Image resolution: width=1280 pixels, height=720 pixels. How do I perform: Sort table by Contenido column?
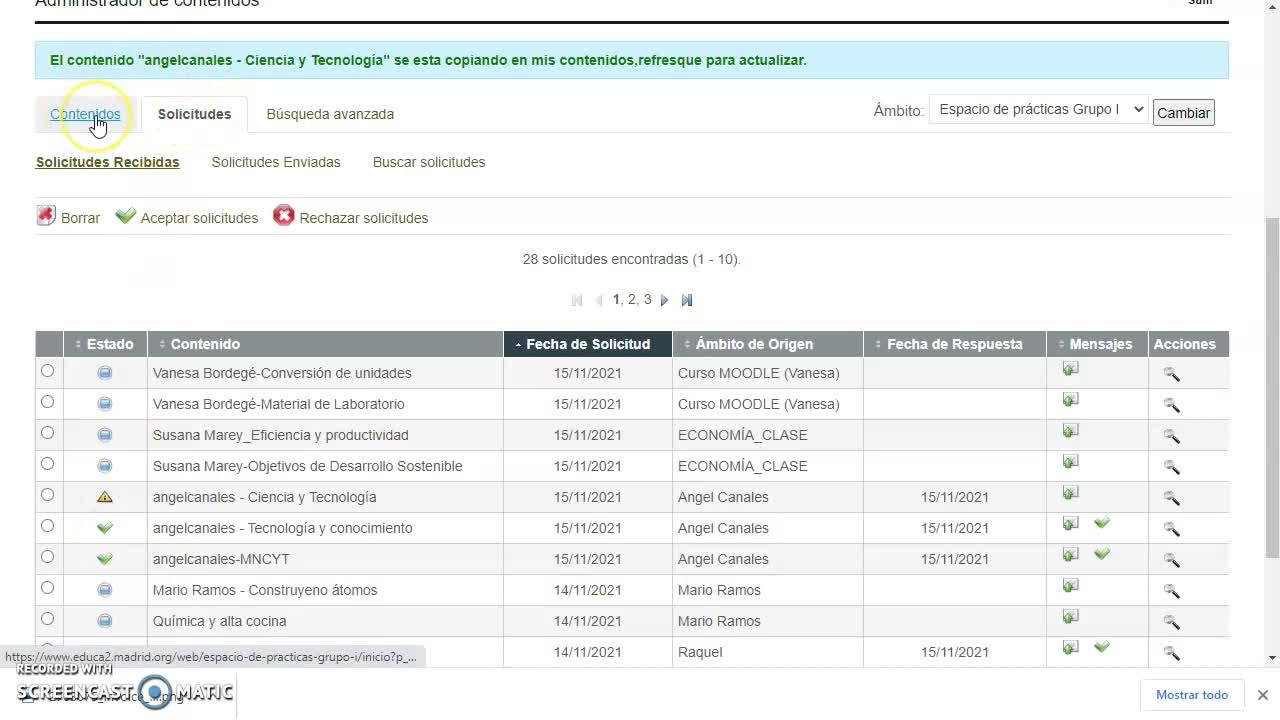click(325, 344)
